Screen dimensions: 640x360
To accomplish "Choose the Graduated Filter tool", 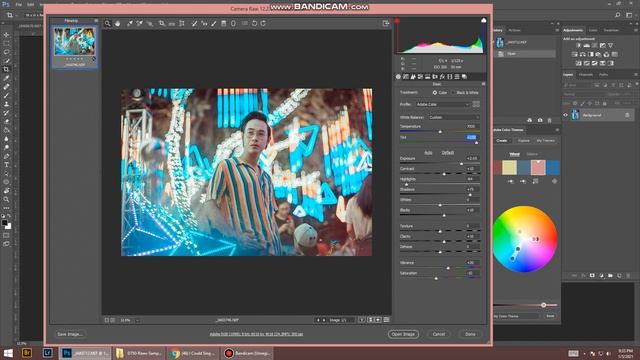I will 224,24.
